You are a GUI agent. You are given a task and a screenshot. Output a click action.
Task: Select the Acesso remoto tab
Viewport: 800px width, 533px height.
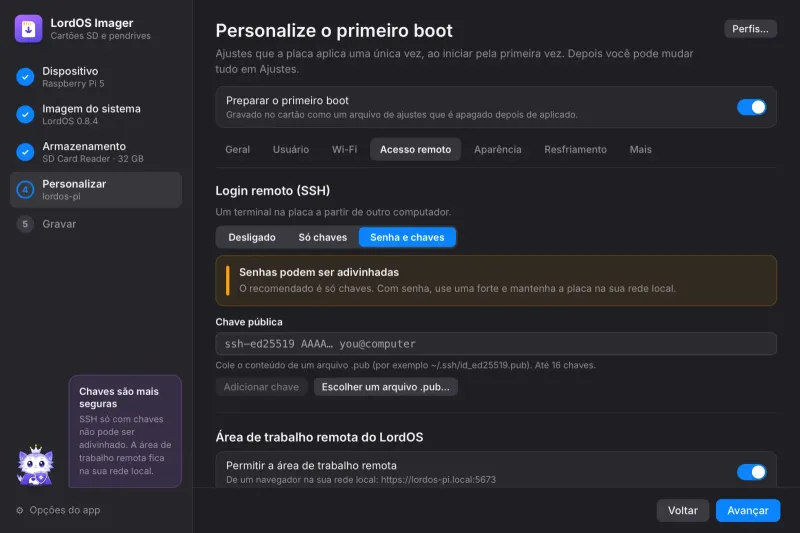(x=415, y=149)
